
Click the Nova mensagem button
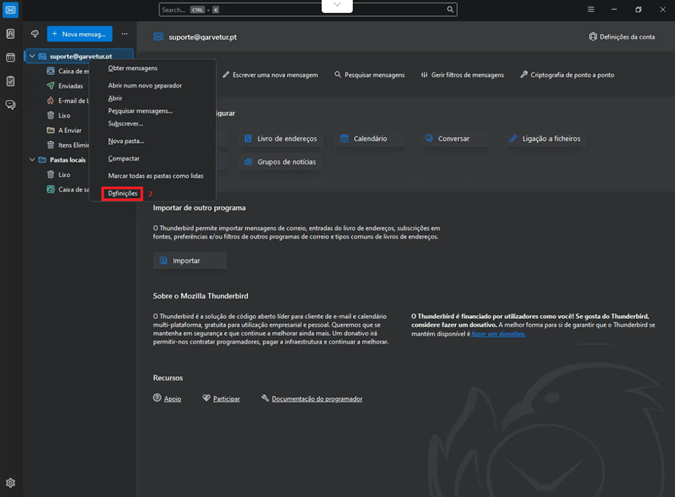pyautogui.click(x=80, y=34)
